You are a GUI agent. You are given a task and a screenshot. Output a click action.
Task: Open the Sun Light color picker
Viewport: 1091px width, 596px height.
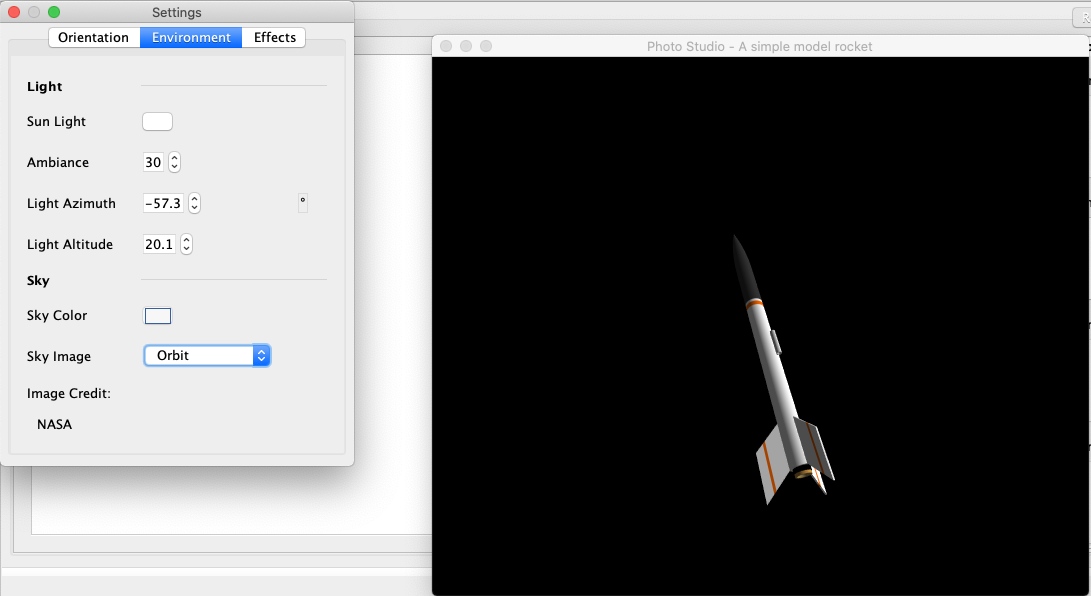coord(157,121)
